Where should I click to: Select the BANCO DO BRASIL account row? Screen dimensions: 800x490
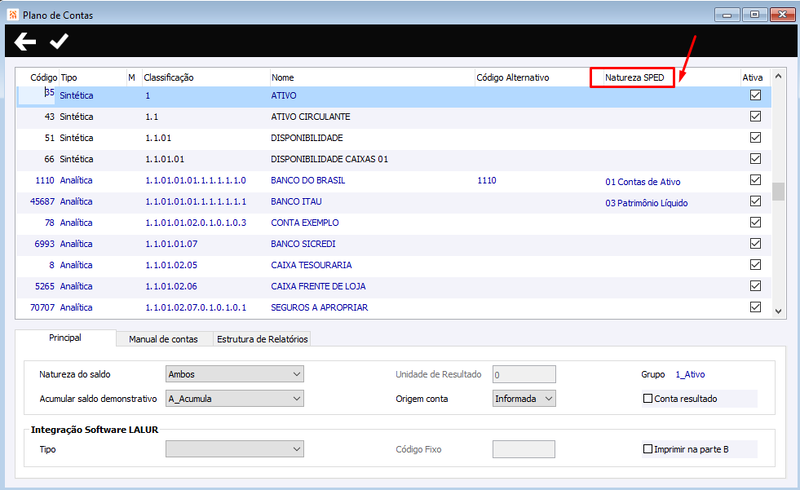point(394,180)
